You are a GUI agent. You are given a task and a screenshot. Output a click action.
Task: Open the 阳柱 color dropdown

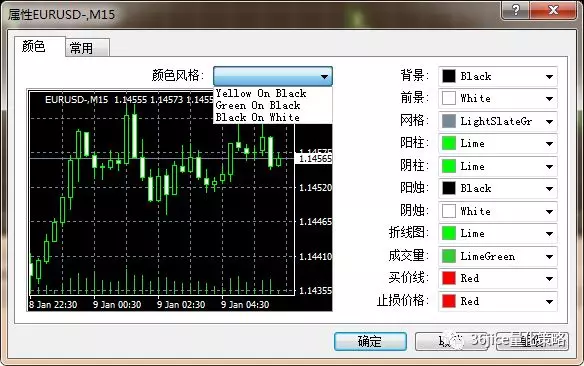point(498,144)
